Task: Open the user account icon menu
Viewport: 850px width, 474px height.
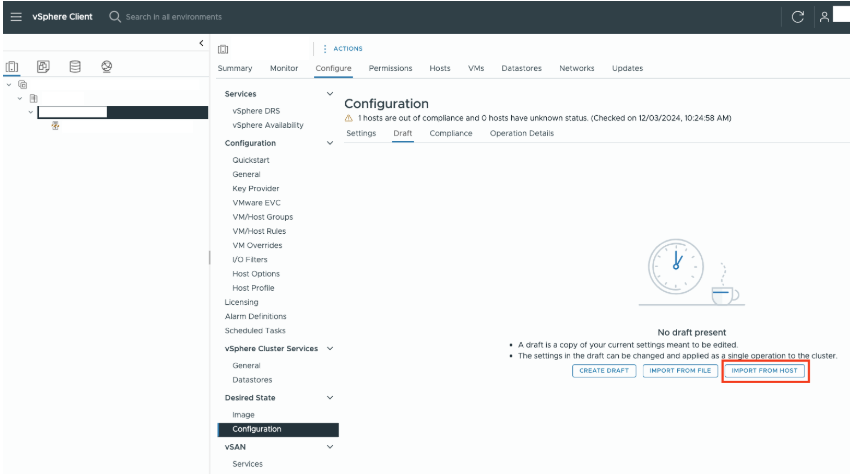Action: point(824,17)
